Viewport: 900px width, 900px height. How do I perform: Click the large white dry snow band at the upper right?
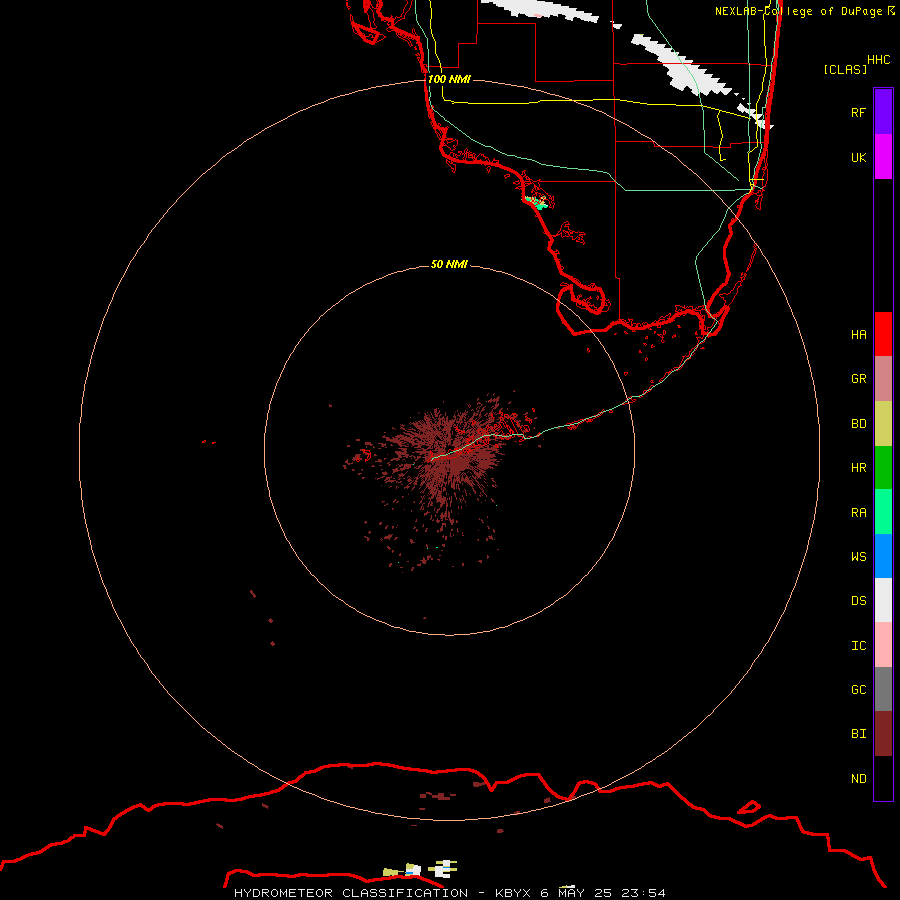point(683,63)
